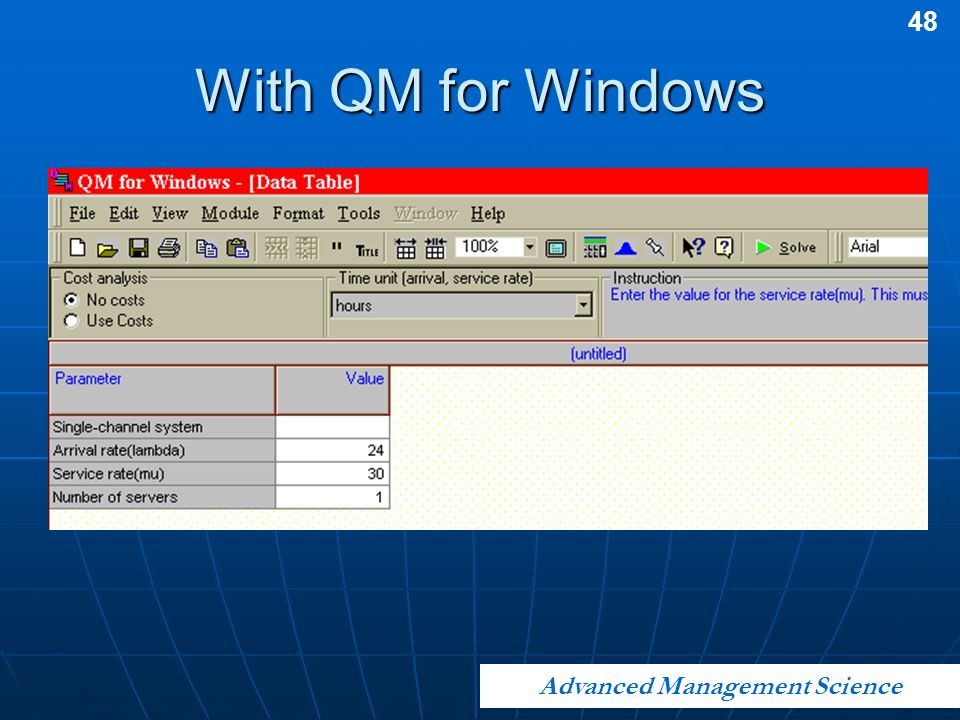The height and width of the screenshot is (720, 960).
Task: Click the Arrival rate(lambda) value cell 24
Action: (x=332, y=451)
